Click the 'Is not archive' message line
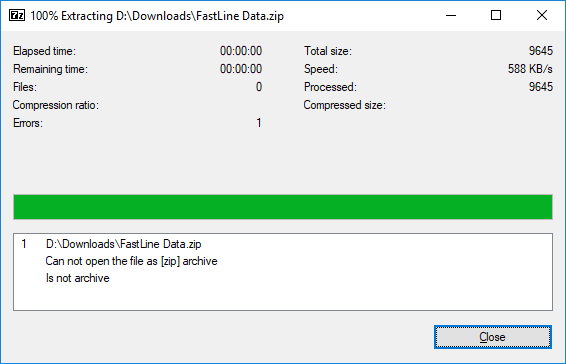The height and width of the screenshot is (364, 566). click(78, 278)
